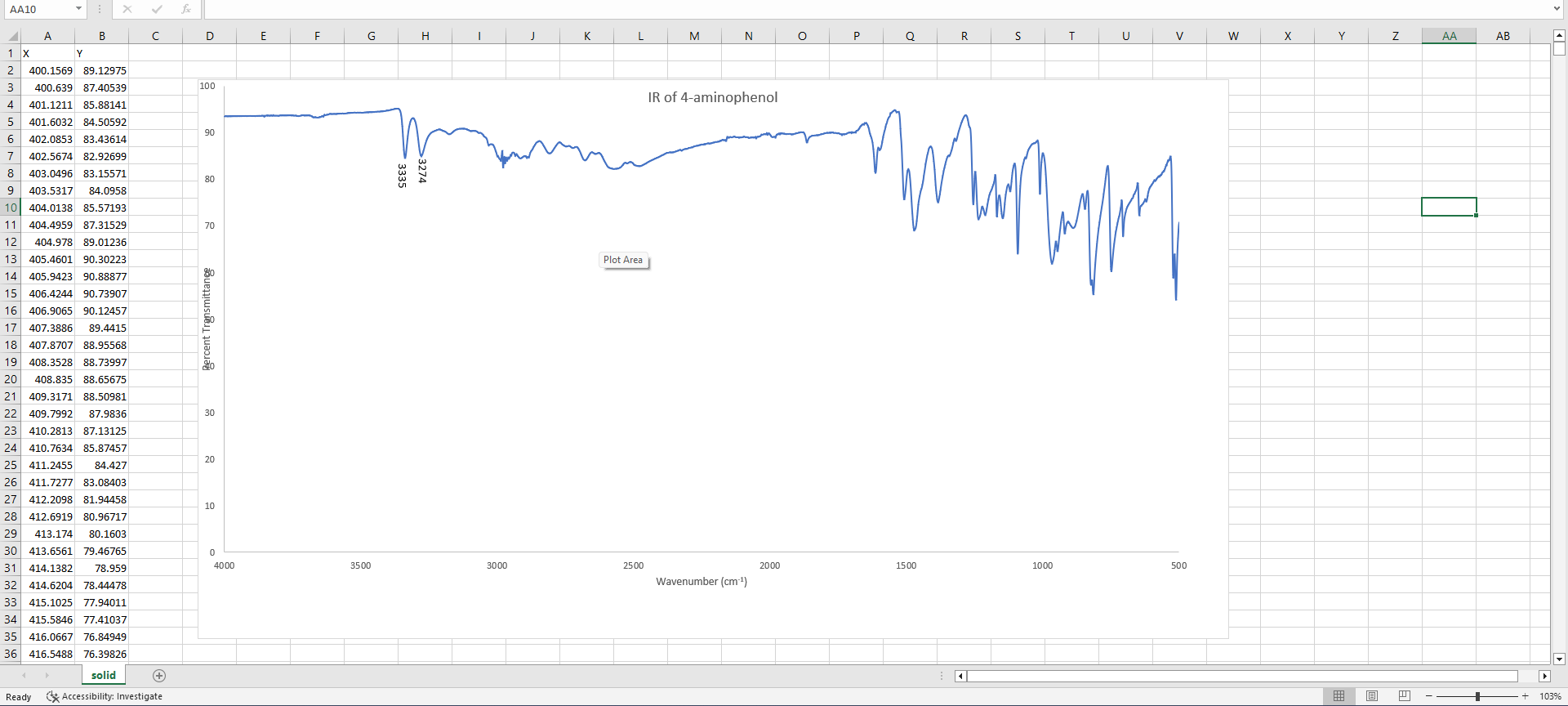1568x706 pixels.
Task: Click the cell with value 404.0138
Action: 47,208
